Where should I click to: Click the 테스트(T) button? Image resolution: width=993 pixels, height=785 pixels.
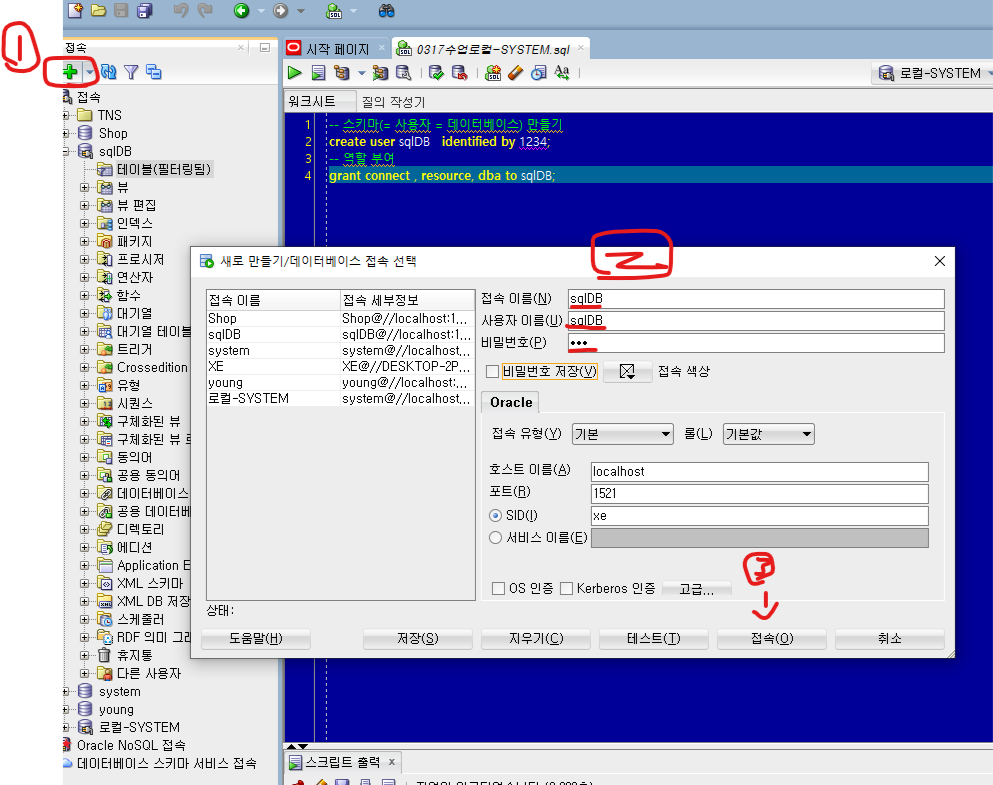(x=654, y=639)
